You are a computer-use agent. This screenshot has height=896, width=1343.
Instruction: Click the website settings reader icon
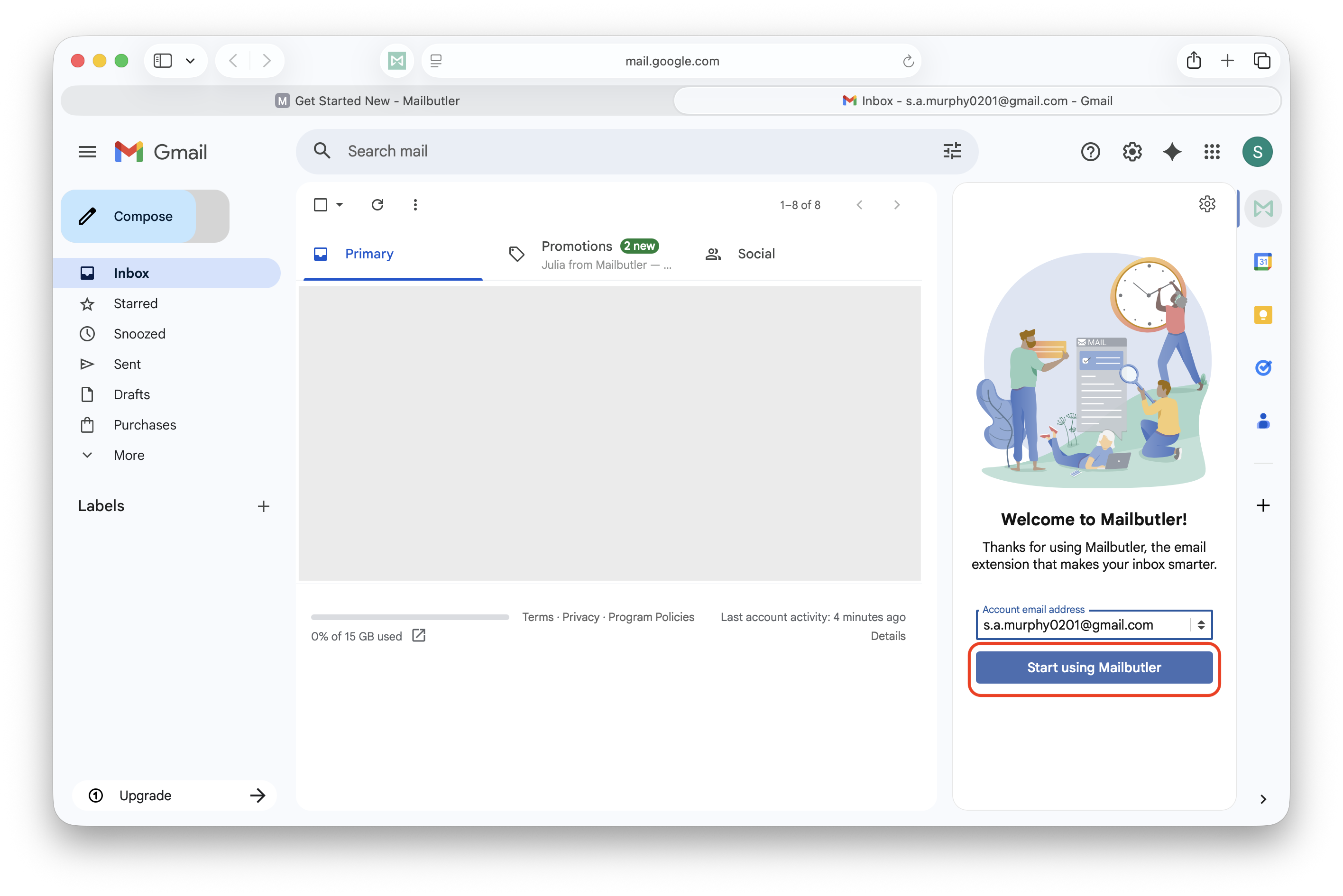pos(436,61)
